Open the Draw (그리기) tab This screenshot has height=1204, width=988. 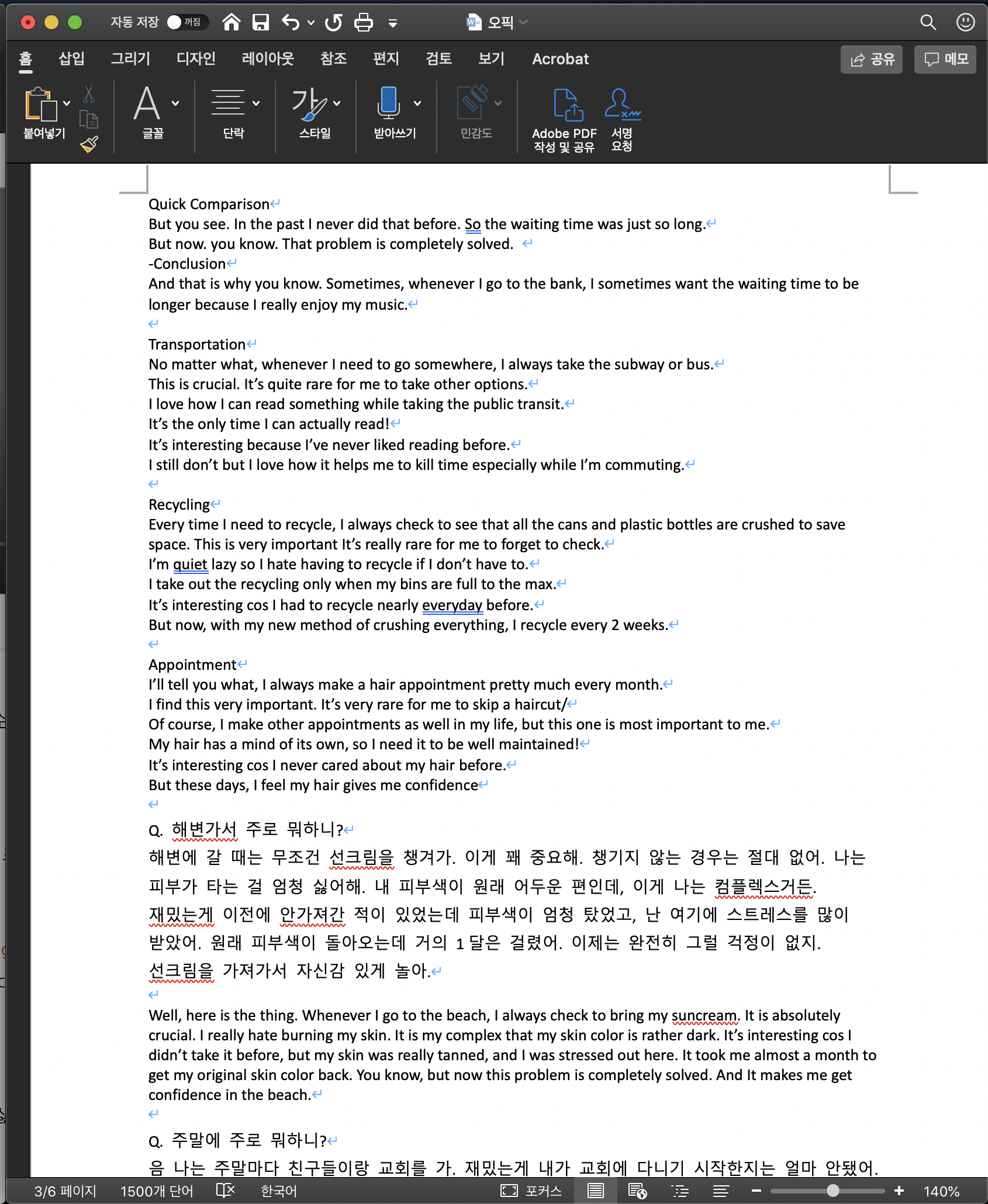tap(130, 58)
